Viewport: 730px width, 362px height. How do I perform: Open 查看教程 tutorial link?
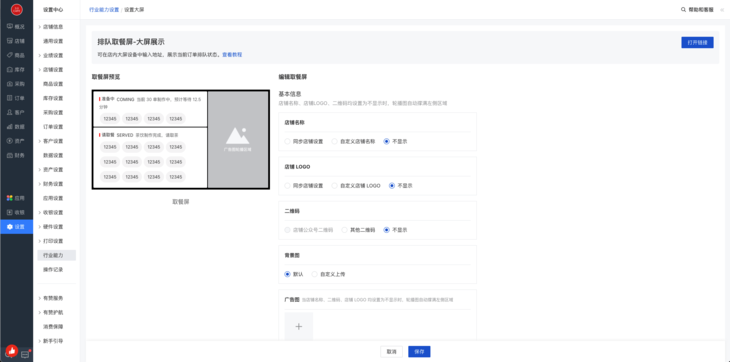point(232,54)
